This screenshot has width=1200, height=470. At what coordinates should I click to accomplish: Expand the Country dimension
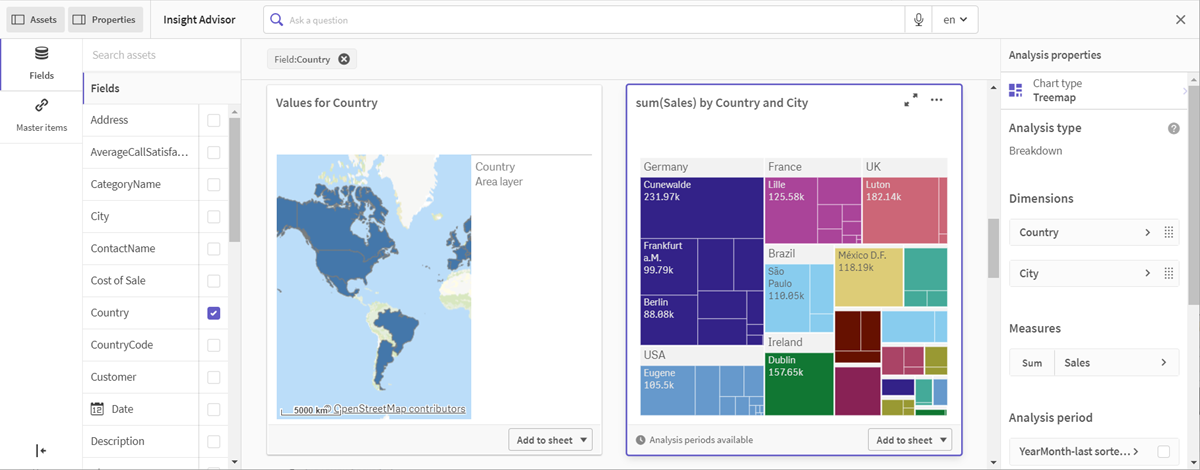tap(1147, 233)
